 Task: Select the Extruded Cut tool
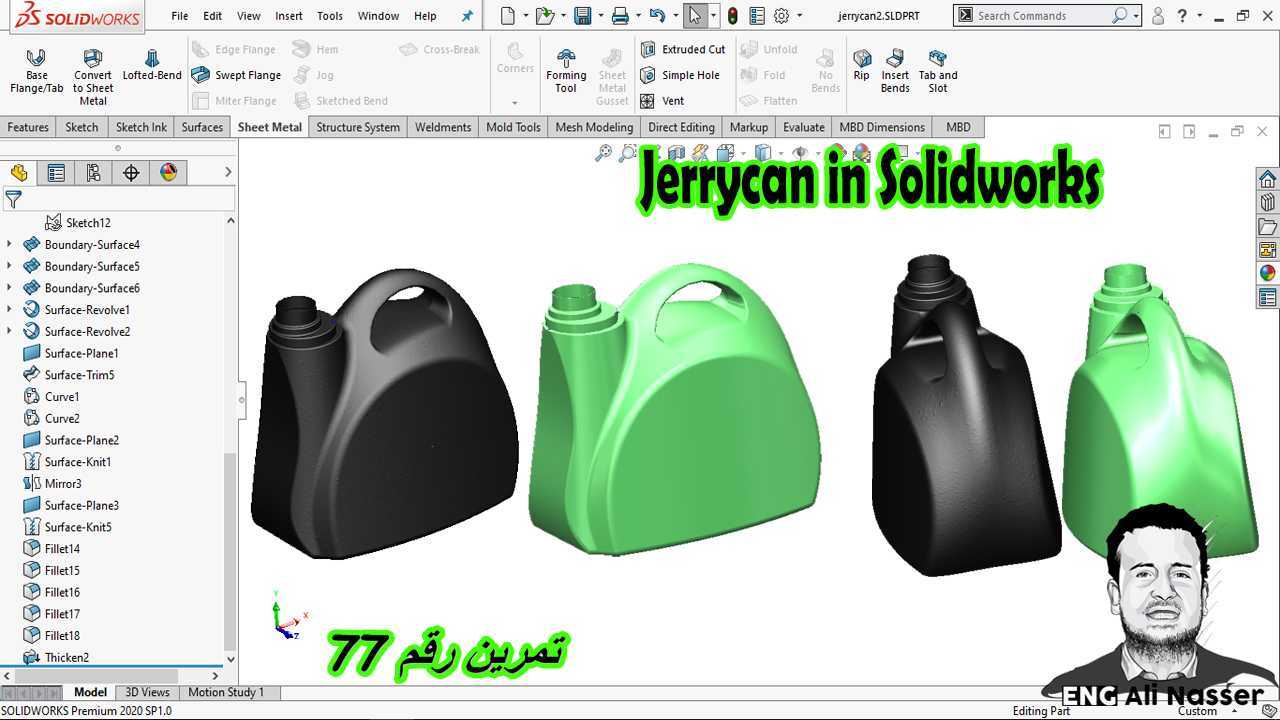point(683,49)
